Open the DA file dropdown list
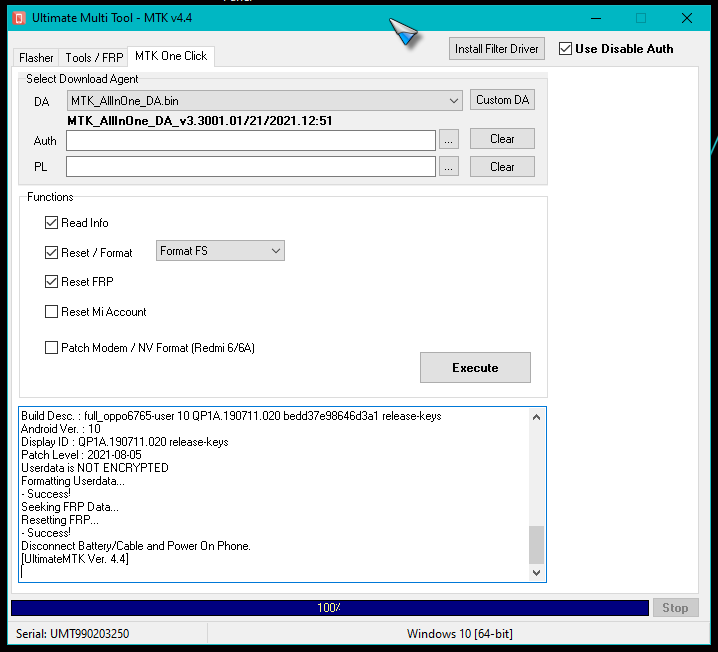Image resolution: width=718 pixels, height=652 pixels. [454, 100]
